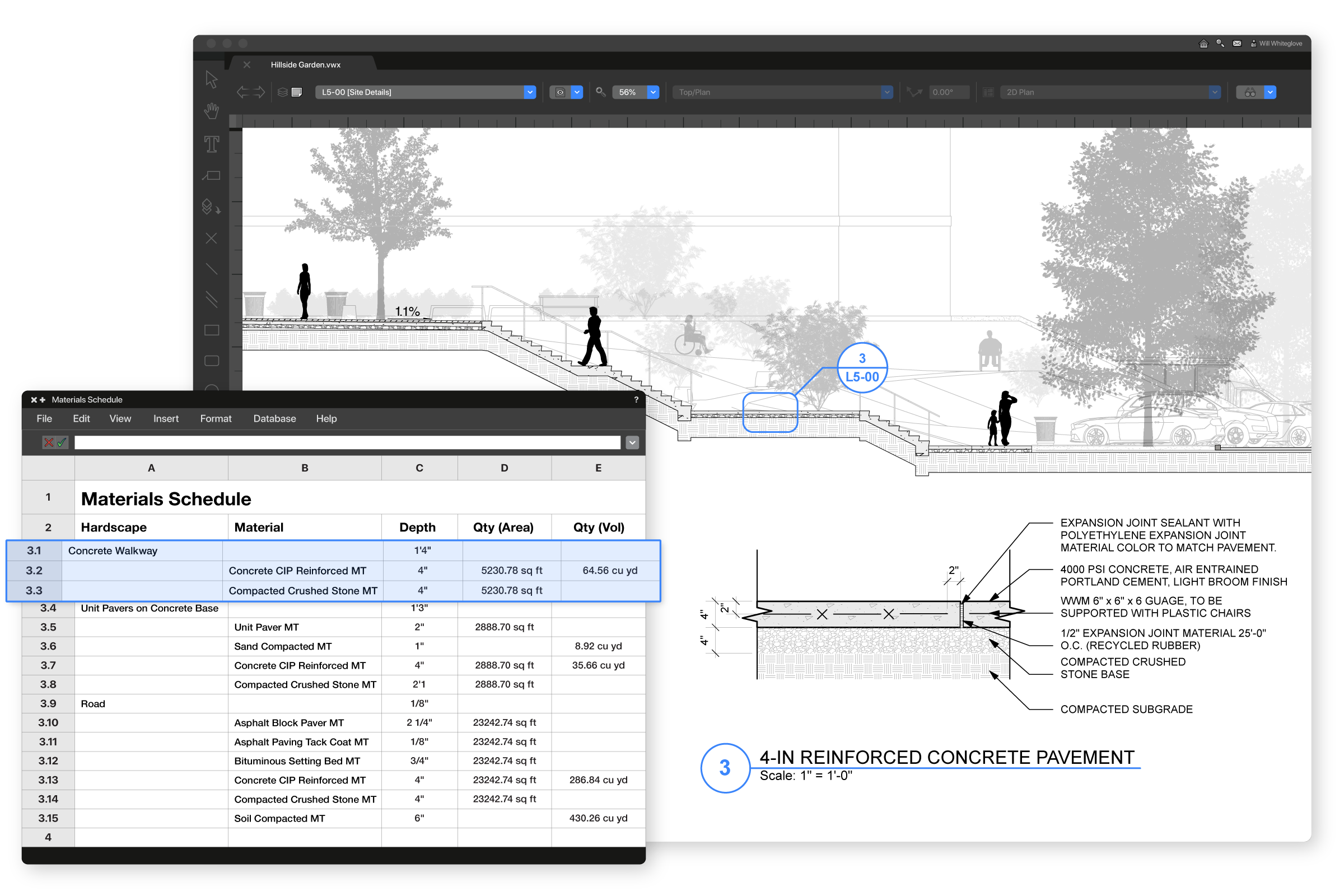Expand the formula bar dropdown arrow
1344x896 pixels.
[x=632, y=442]
